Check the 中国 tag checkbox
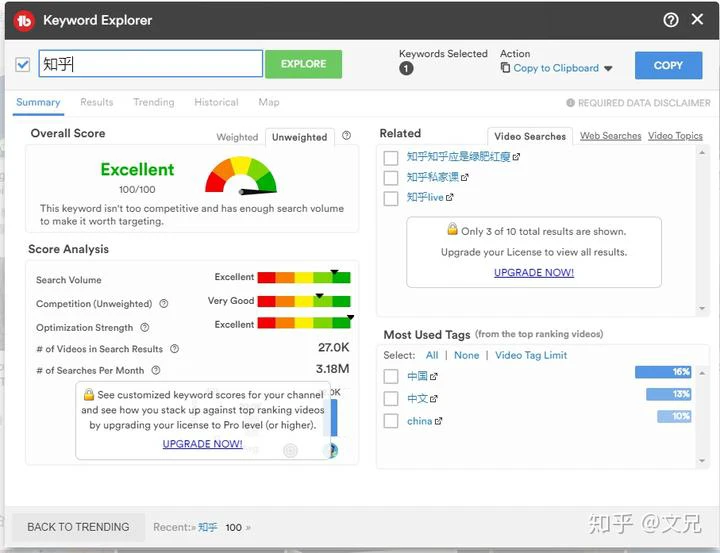Image resolution: width=720 pixels, height=553 pixels. pos(391,376)
